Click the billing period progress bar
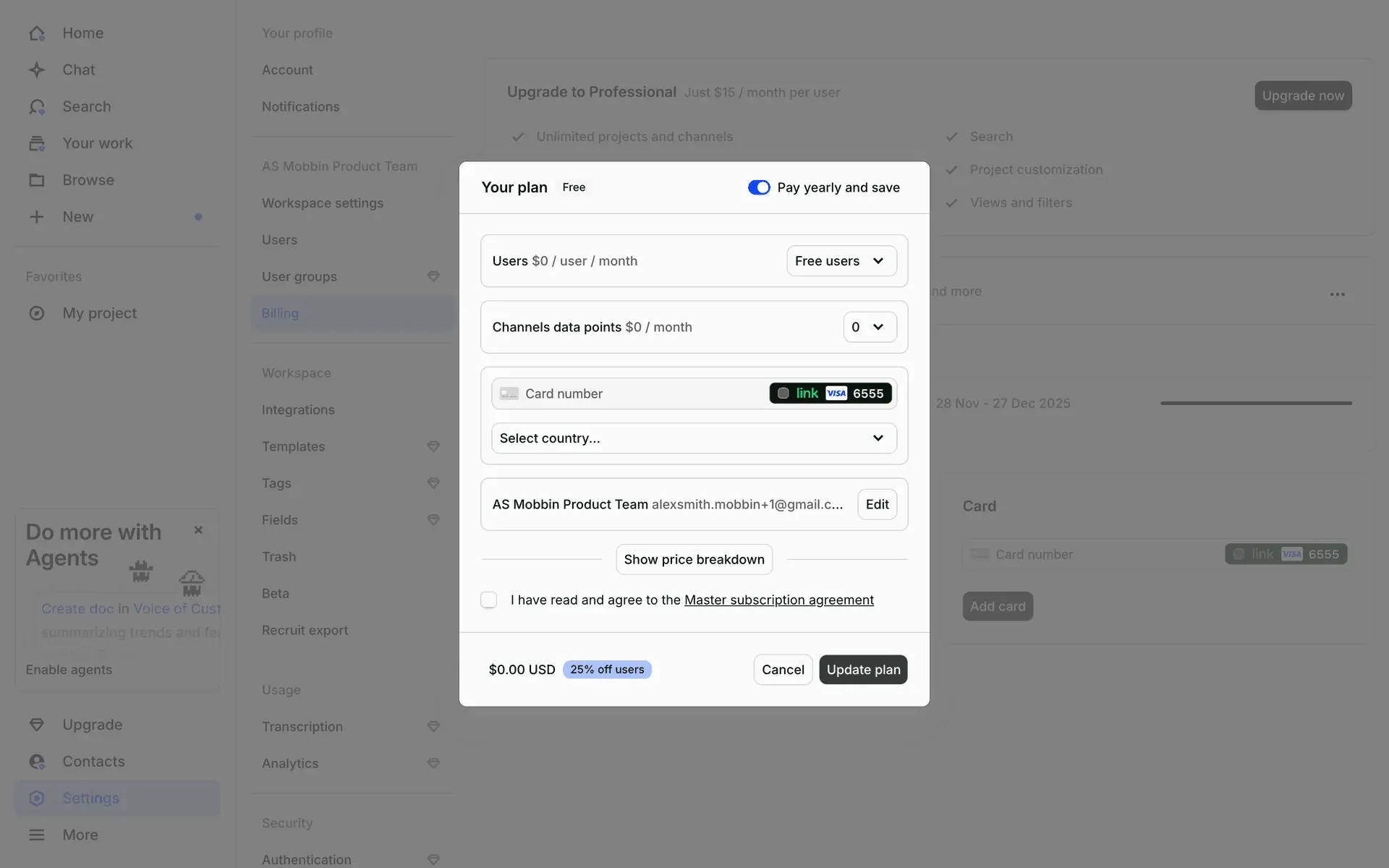The width and height of the screenshot is (1389, 868). click(x=1256, y=403)
